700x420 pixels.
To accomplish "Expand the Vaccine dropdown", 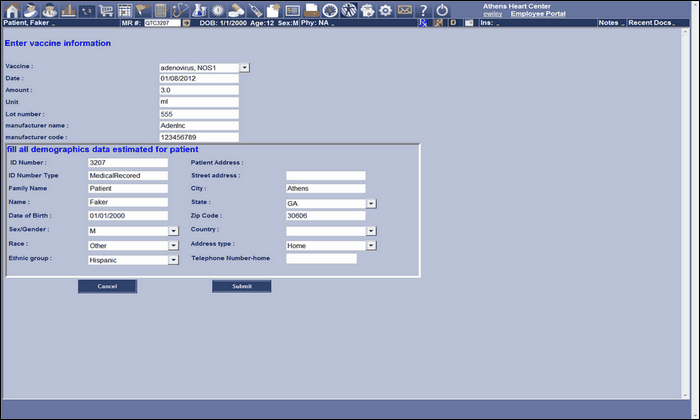I will pyautogui.click(x=245, y=68).
